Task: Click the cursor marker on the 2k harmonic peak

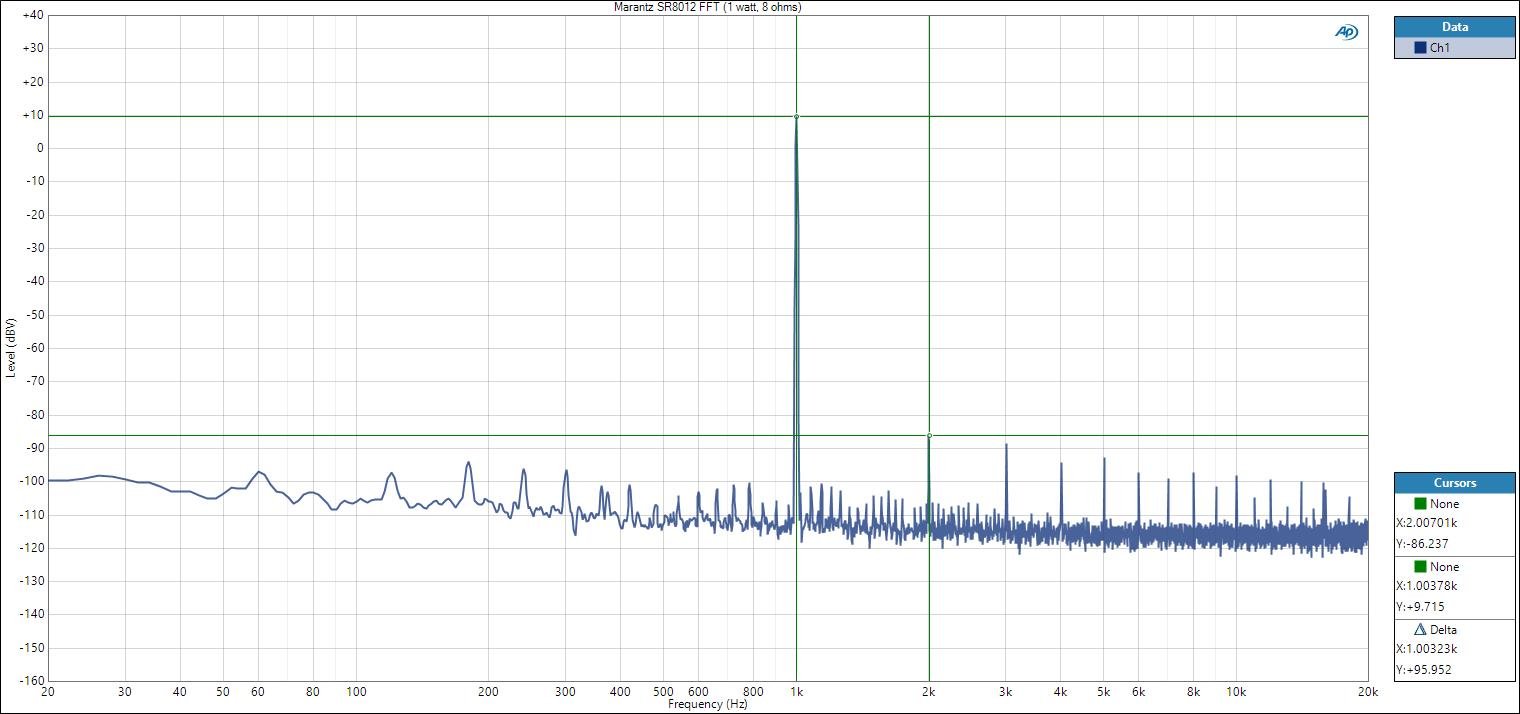Action: [x=929, y=435]
